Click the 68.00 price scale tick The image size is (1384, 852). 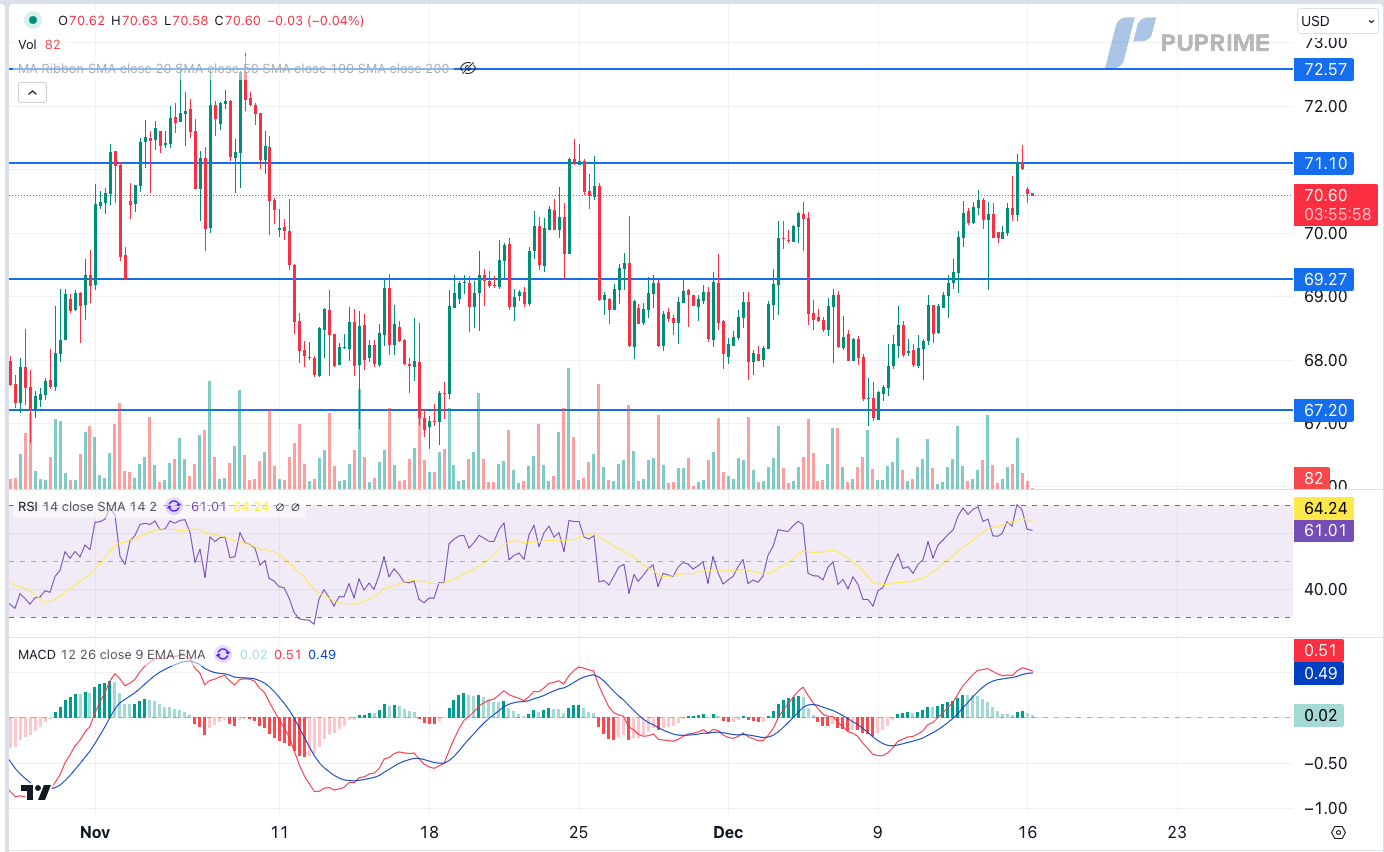(x=1326, y=361)
